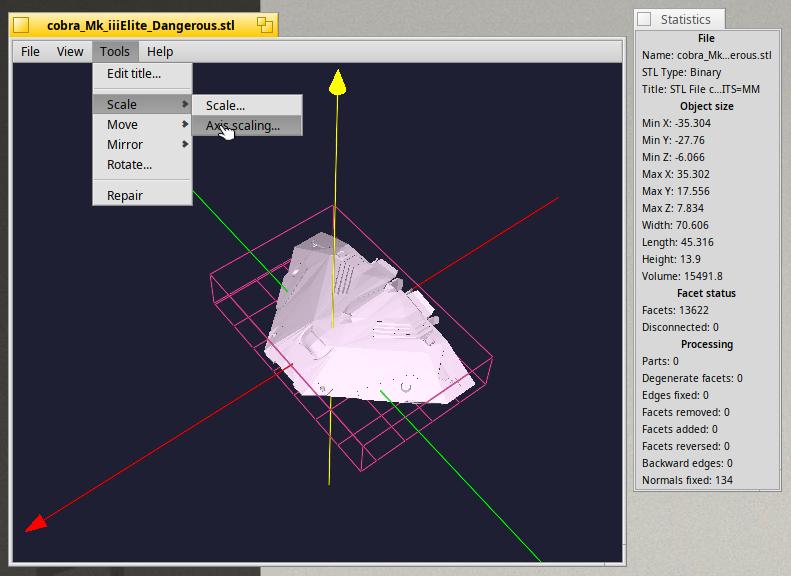791x576 pixels.
Task: Open the File menu
Action: [x=30, y=51]
